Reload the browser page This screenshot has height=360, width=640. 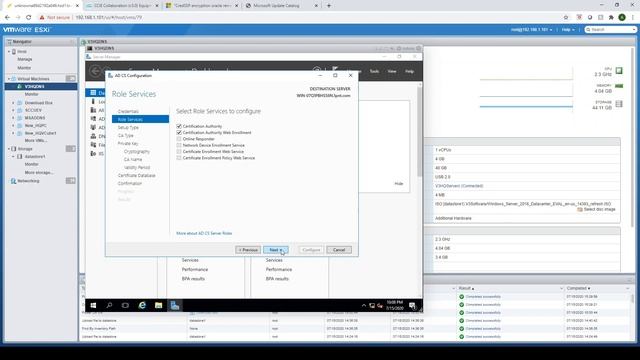pyautogui.click(x=29, y=18)
